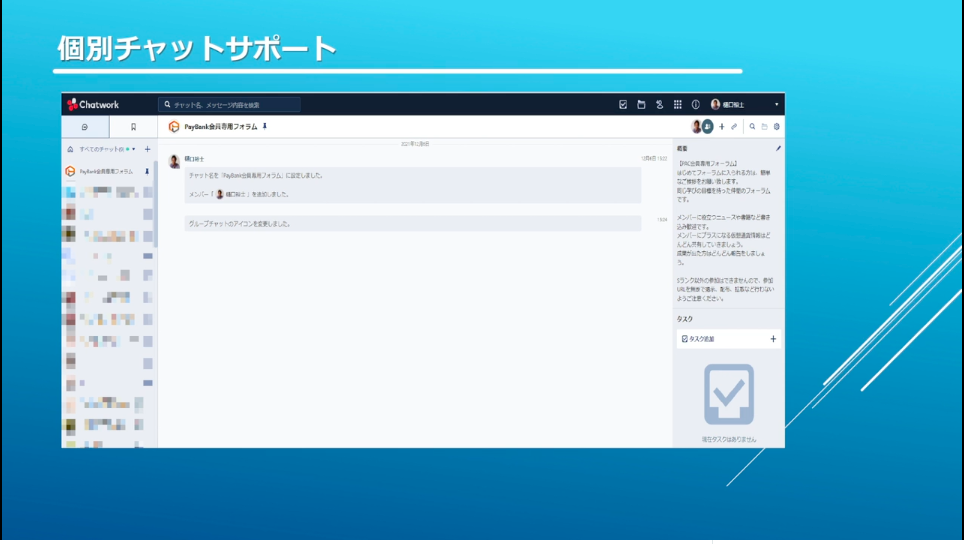Viewport: 964px width, 544px height.
Task: Add member with header plus icon
Action: click(722, 127)
